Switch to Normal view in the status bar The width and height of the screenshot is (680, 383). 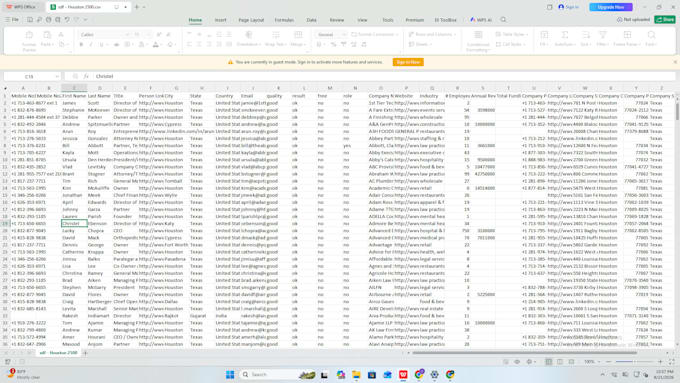(549, 362)
